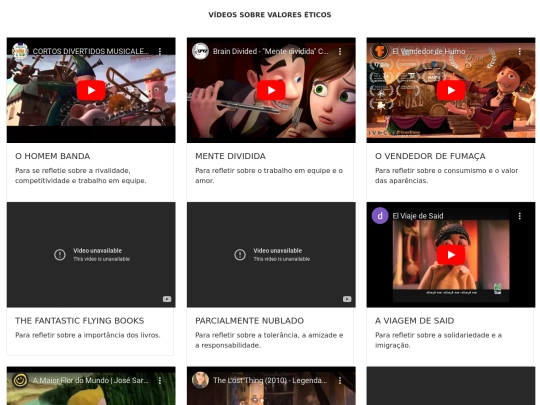Viewport: 540px width, 405px height.
Task: Play the El Viaje de Said video
Action: pos(451,255)
